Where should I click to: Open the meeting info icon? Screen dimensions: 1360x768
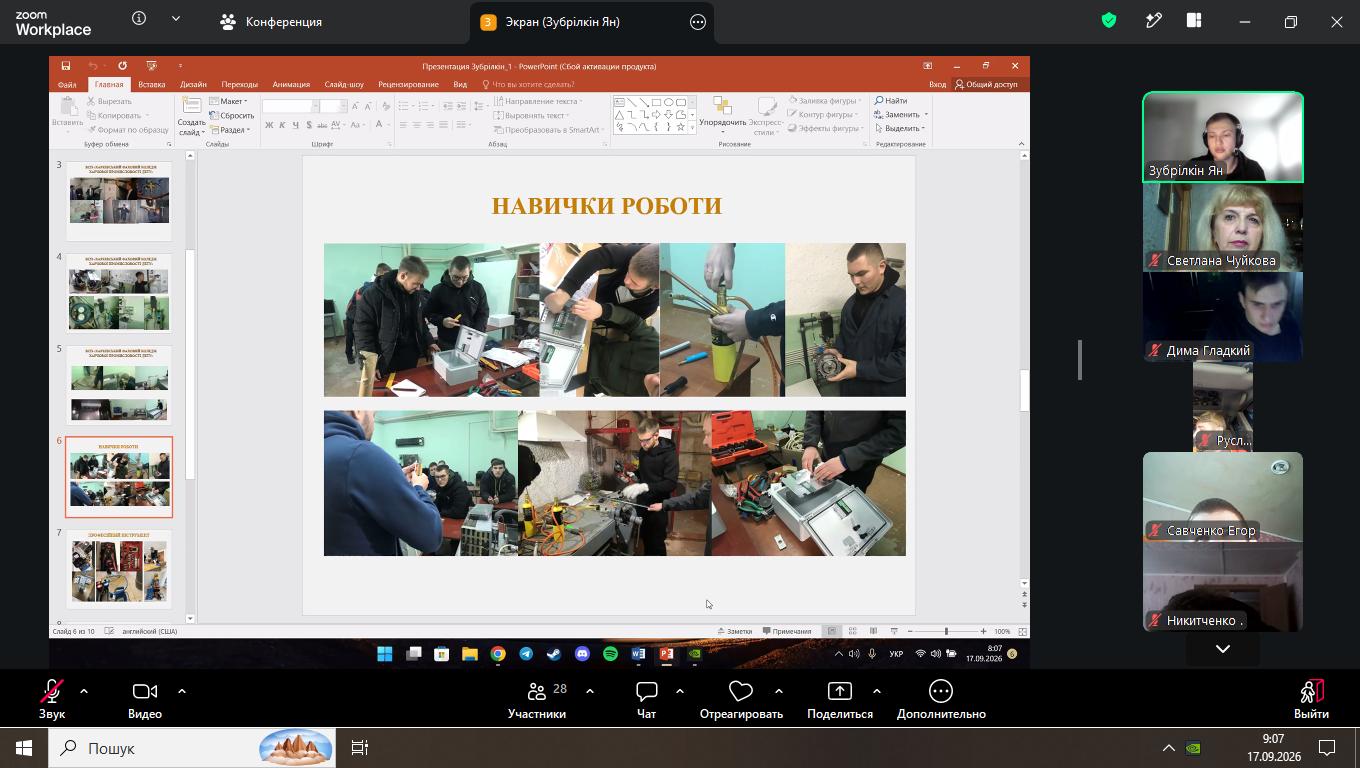(x=139, y=19)
